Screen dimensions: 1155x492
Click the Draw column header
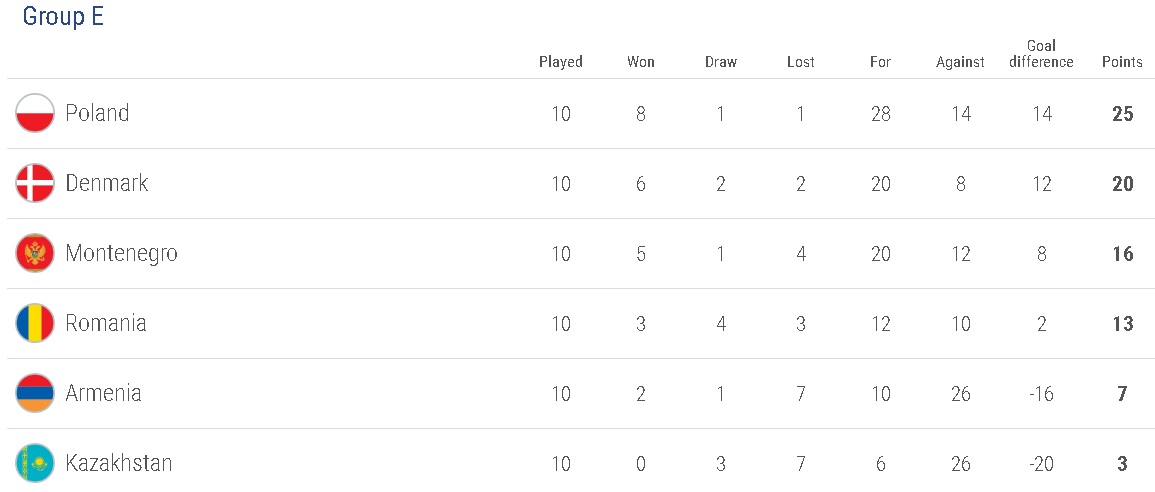[x=720, y=62]
